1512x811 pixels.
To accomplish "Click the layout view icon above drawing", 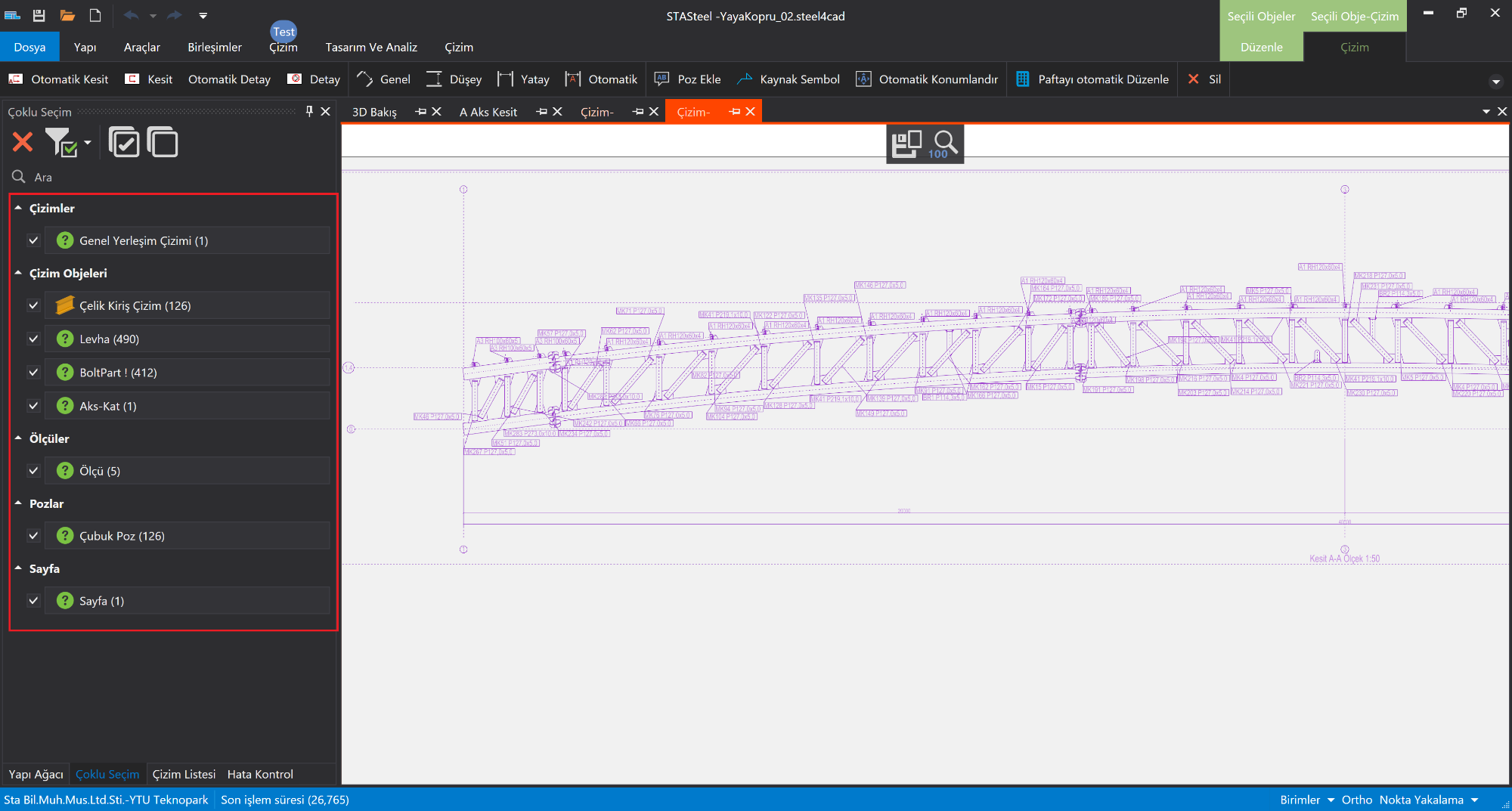I will point(906,144).
